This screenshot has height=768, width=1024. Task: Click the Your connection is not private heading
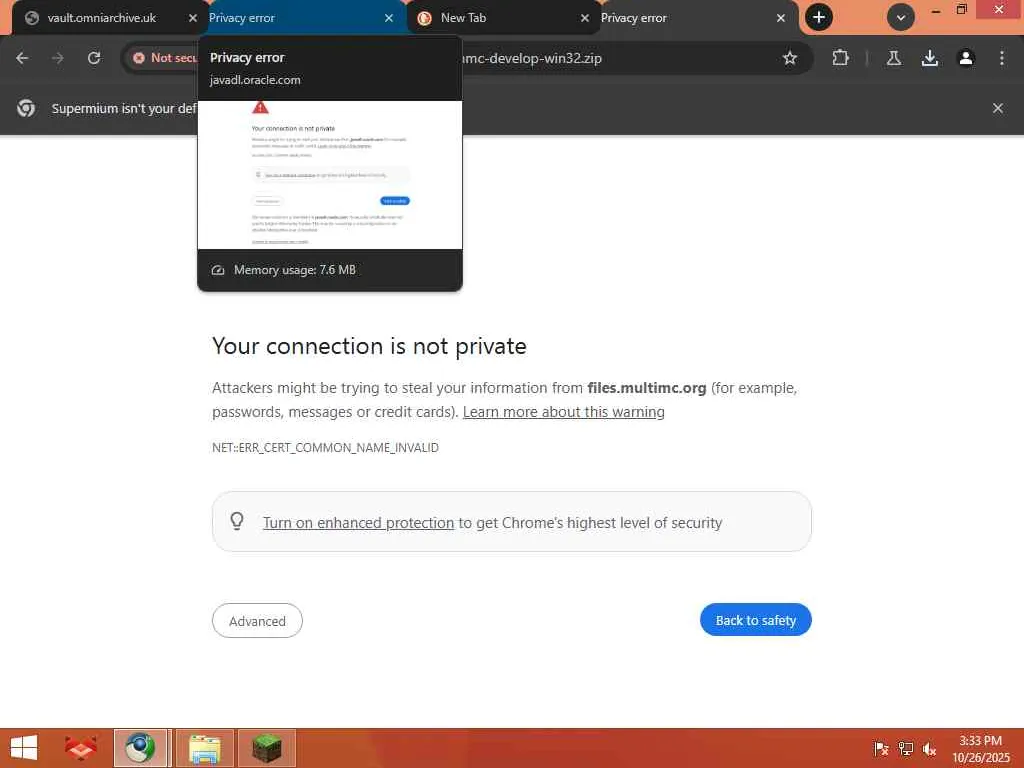click(x=369, y=346)
